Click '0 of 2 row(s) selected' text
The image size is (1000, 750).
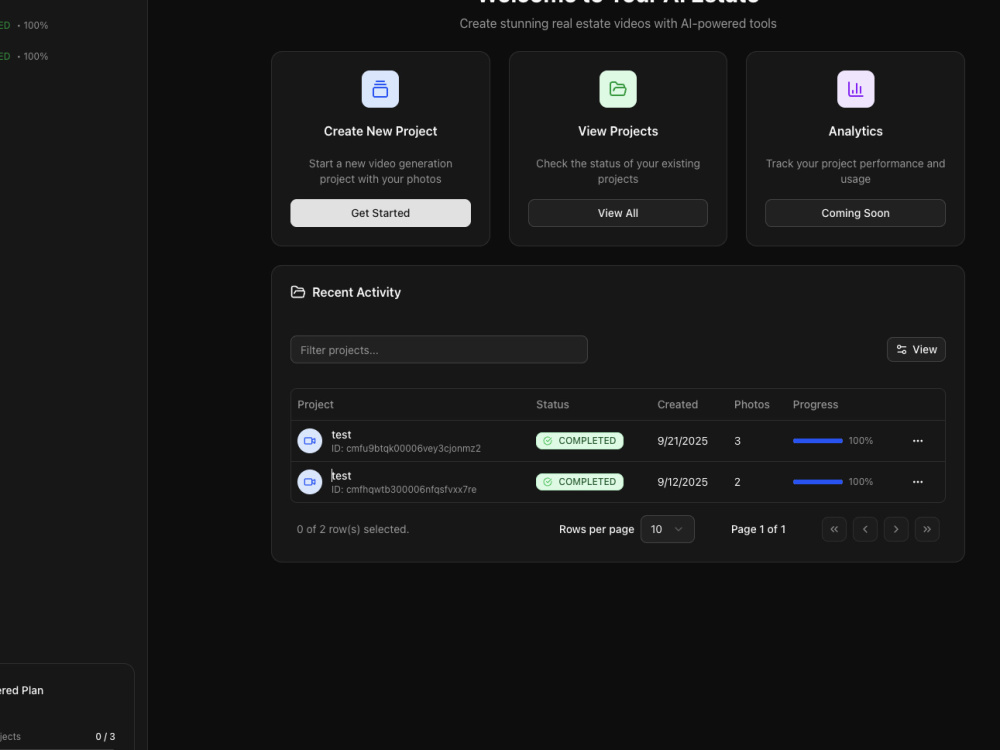coord(353,529)
